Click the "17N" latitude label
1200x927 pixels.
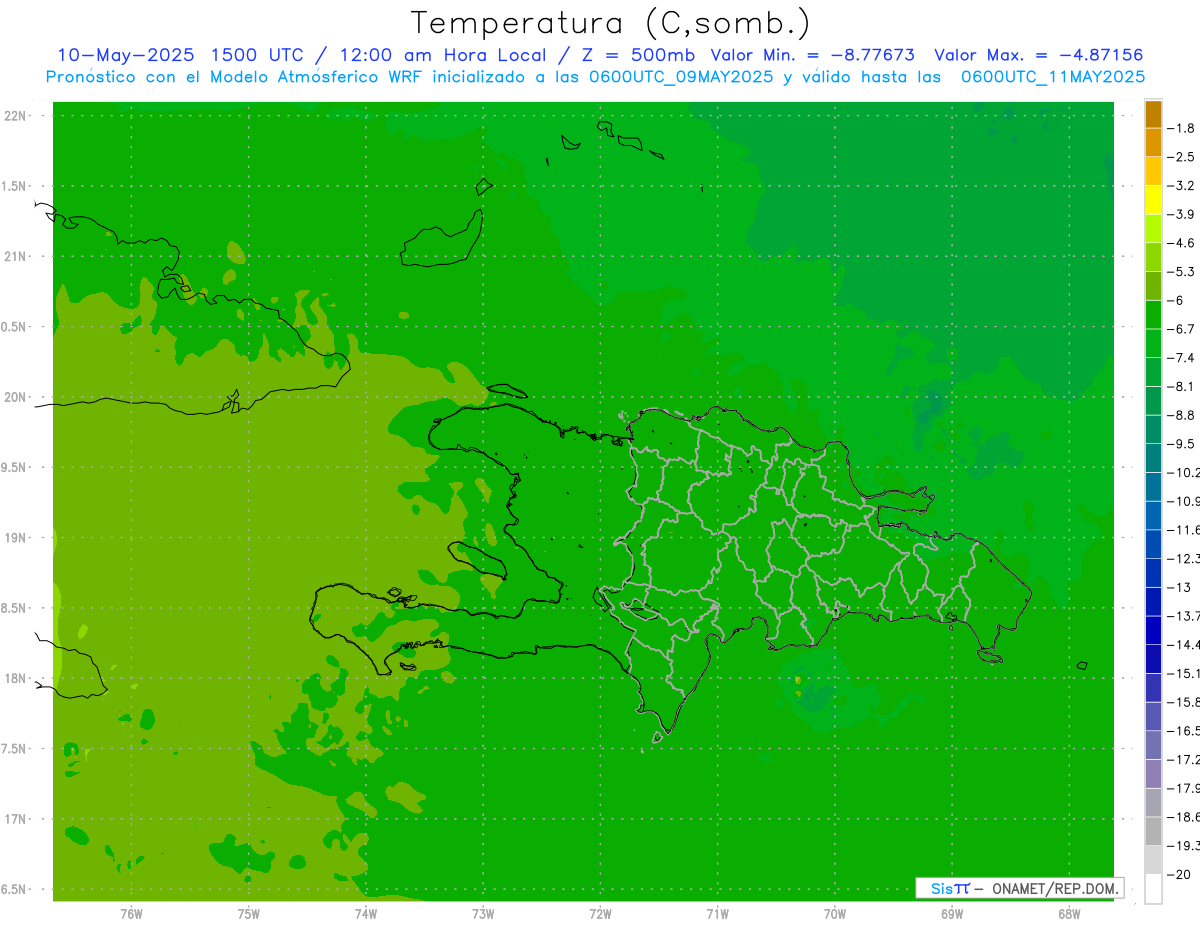[x=15, y=819]
